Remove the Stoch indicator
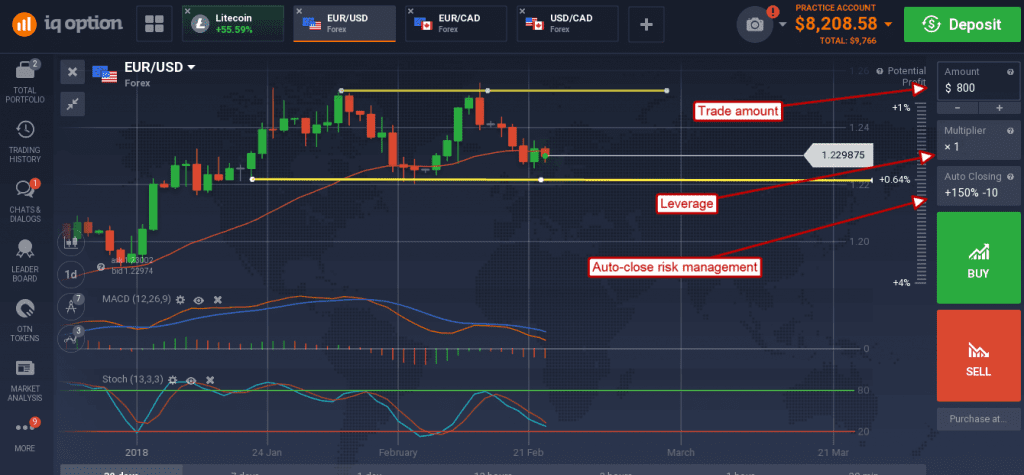1024x475 pixels. 210,380
